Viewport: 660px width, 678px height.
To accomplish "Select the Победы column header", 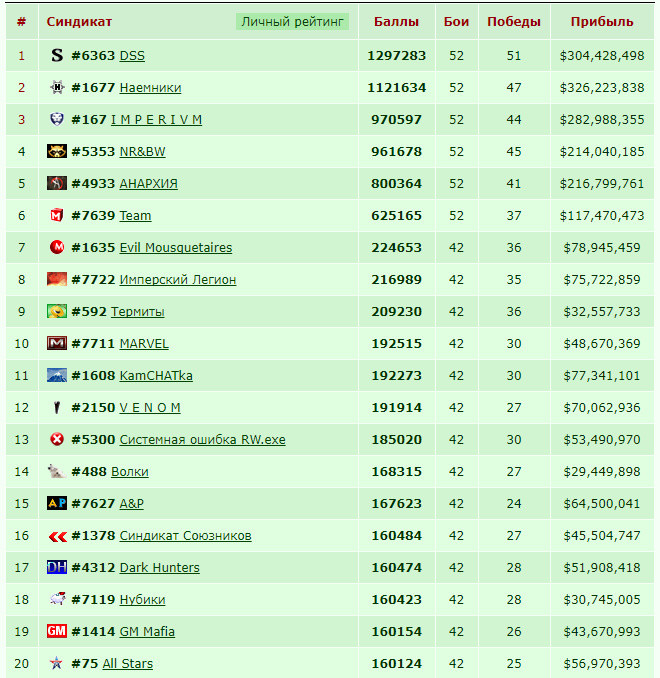I will pyautogui.click(x=514, y=22).
